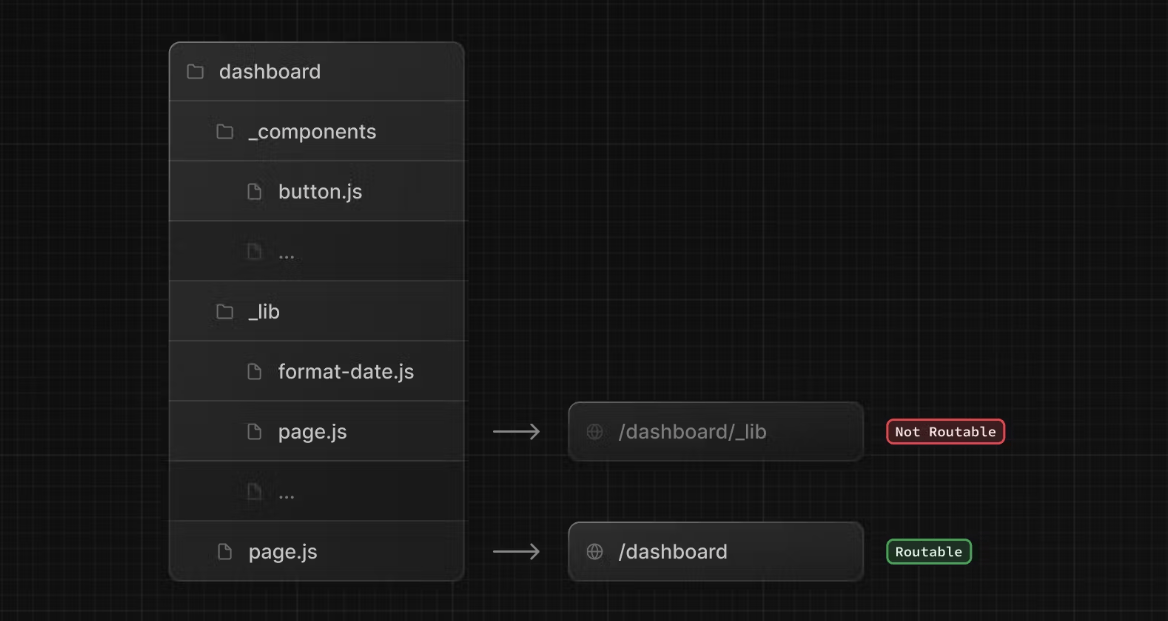
Task: Click the green Routable badge
Action: click(x=929, y=552)
